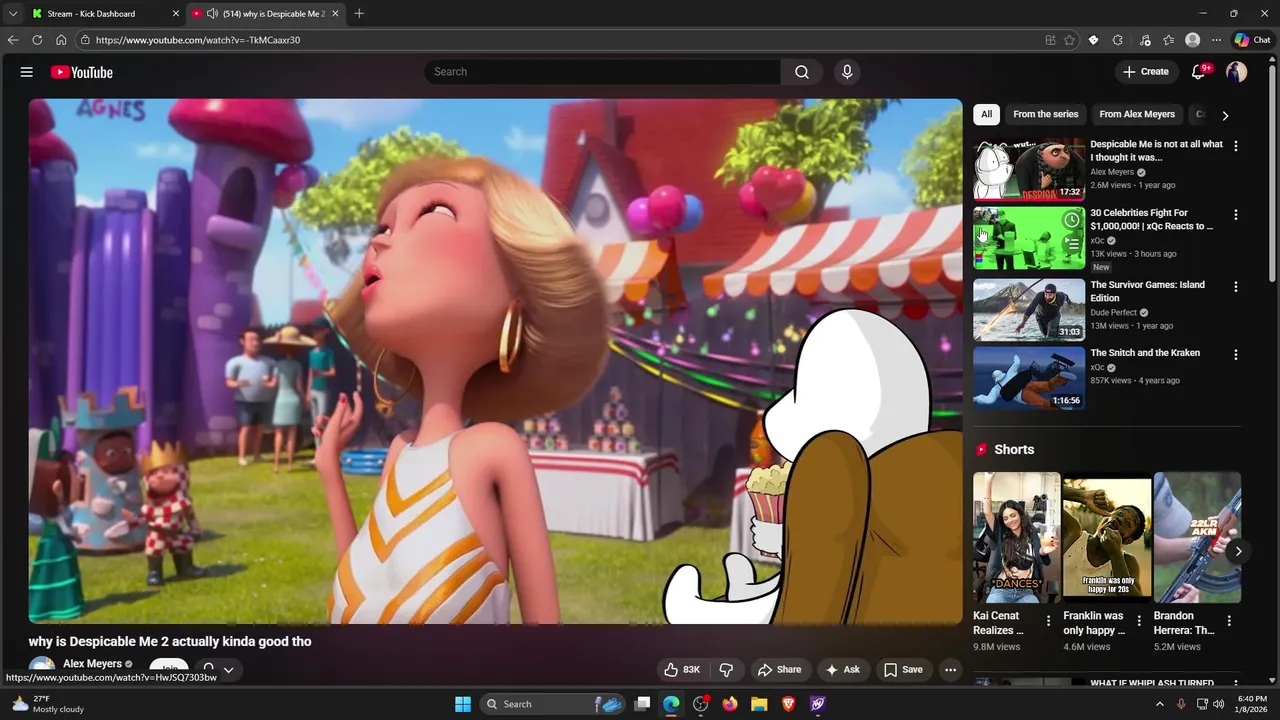Click the browser address bar
Screen dimensions: 1280x720
point(560,40)
